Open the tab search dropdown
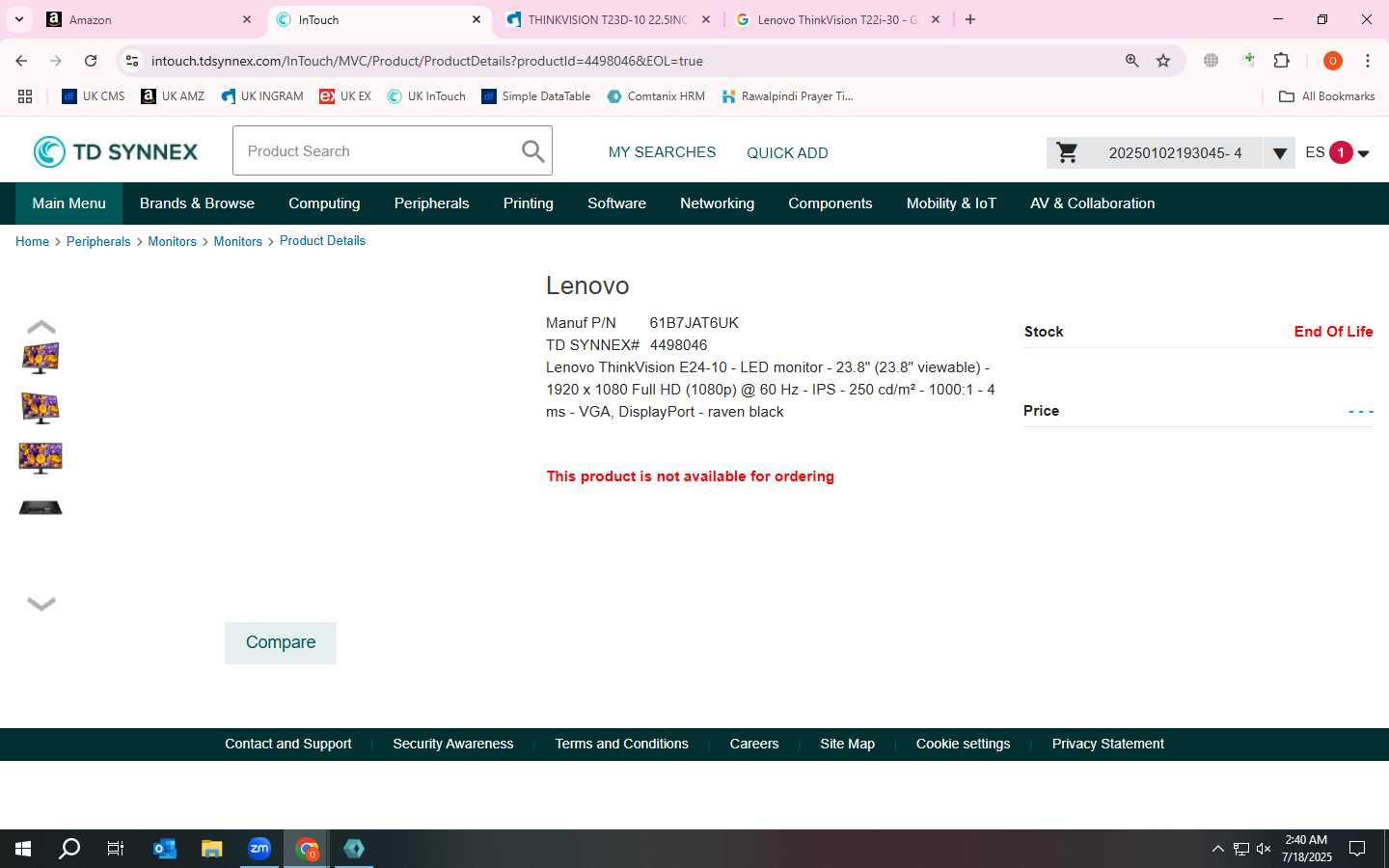Viewport: 1389px width, 868px height. [x=18, y=19]
